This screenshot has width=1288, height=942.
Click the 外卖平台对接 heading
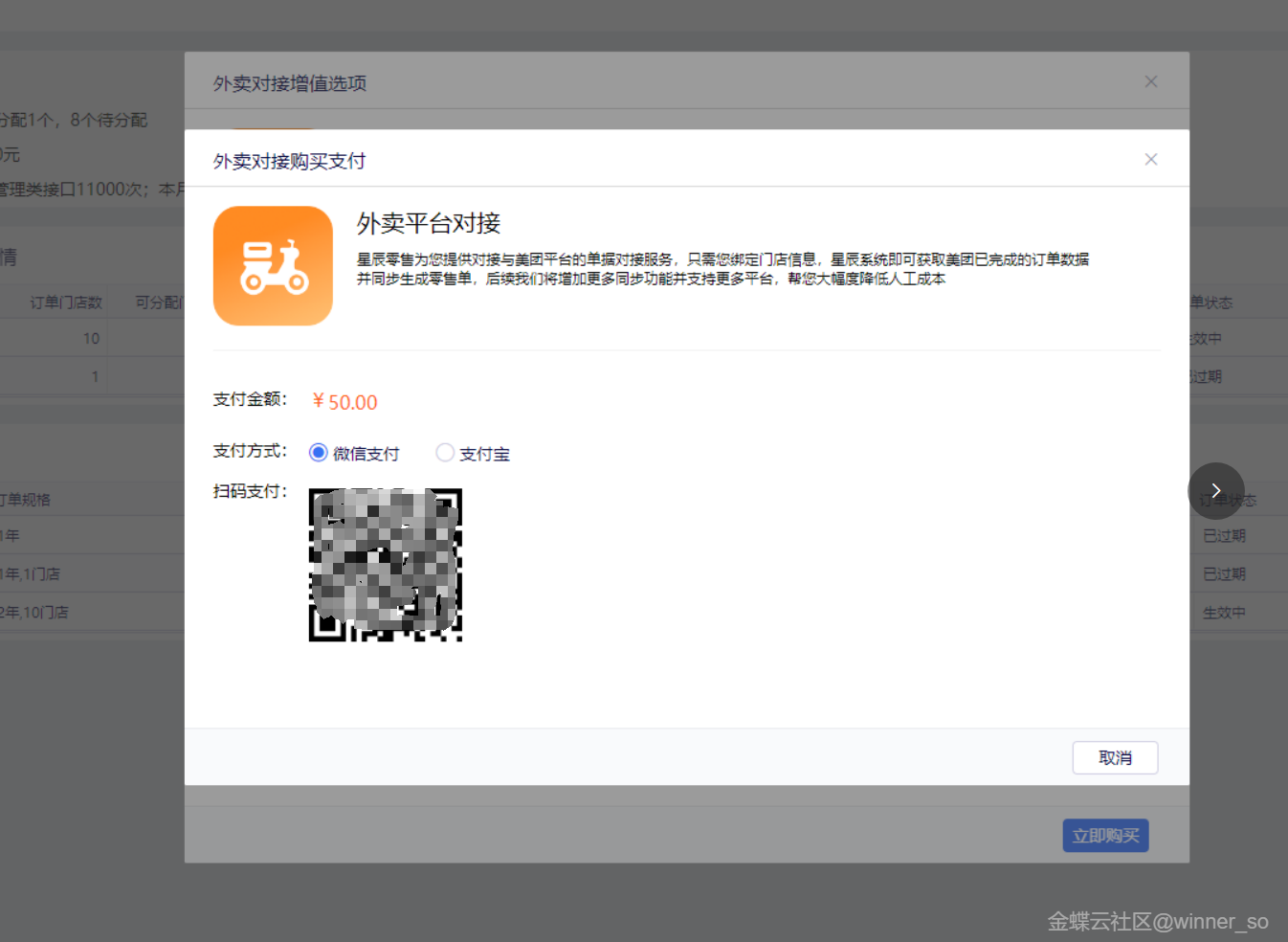tap(429, 223)
